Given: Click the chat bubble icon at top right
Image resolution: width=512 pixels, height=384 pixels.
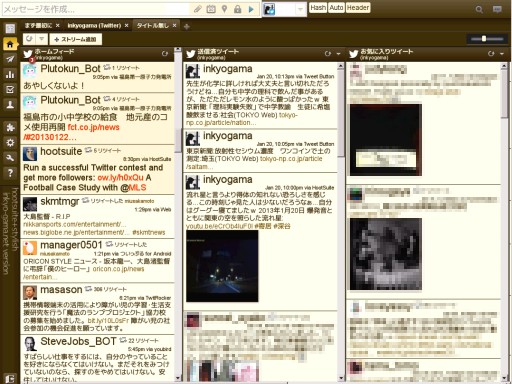Looking at the screenshot, I should click(497, 9).
